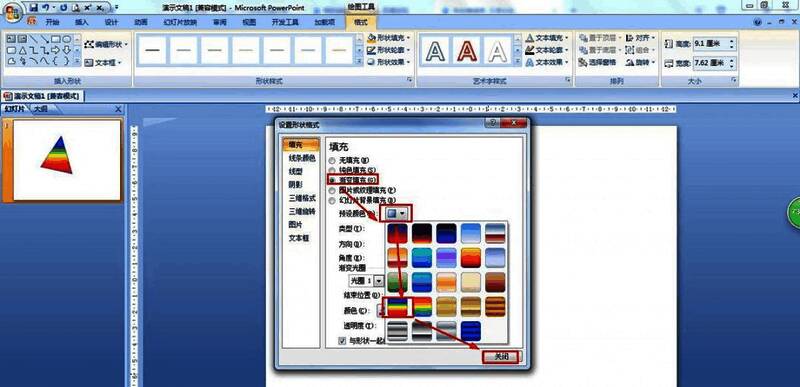
Task: Open size group dialog launcher
Action: [x=734, y=81]
